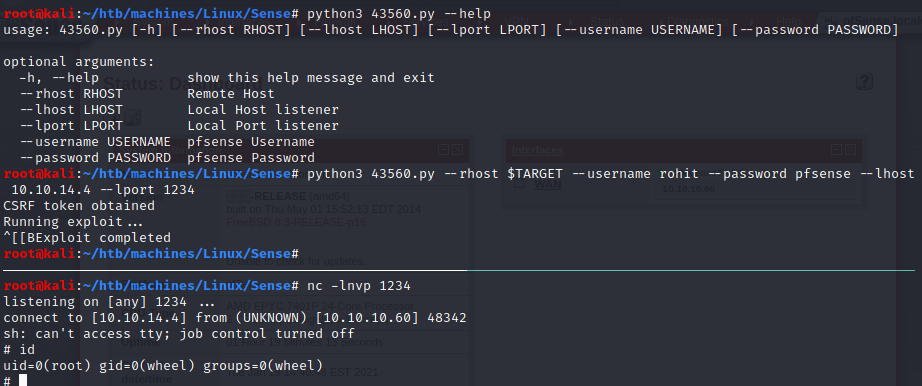Click the 'Remote Host' description

coord(231,94)
